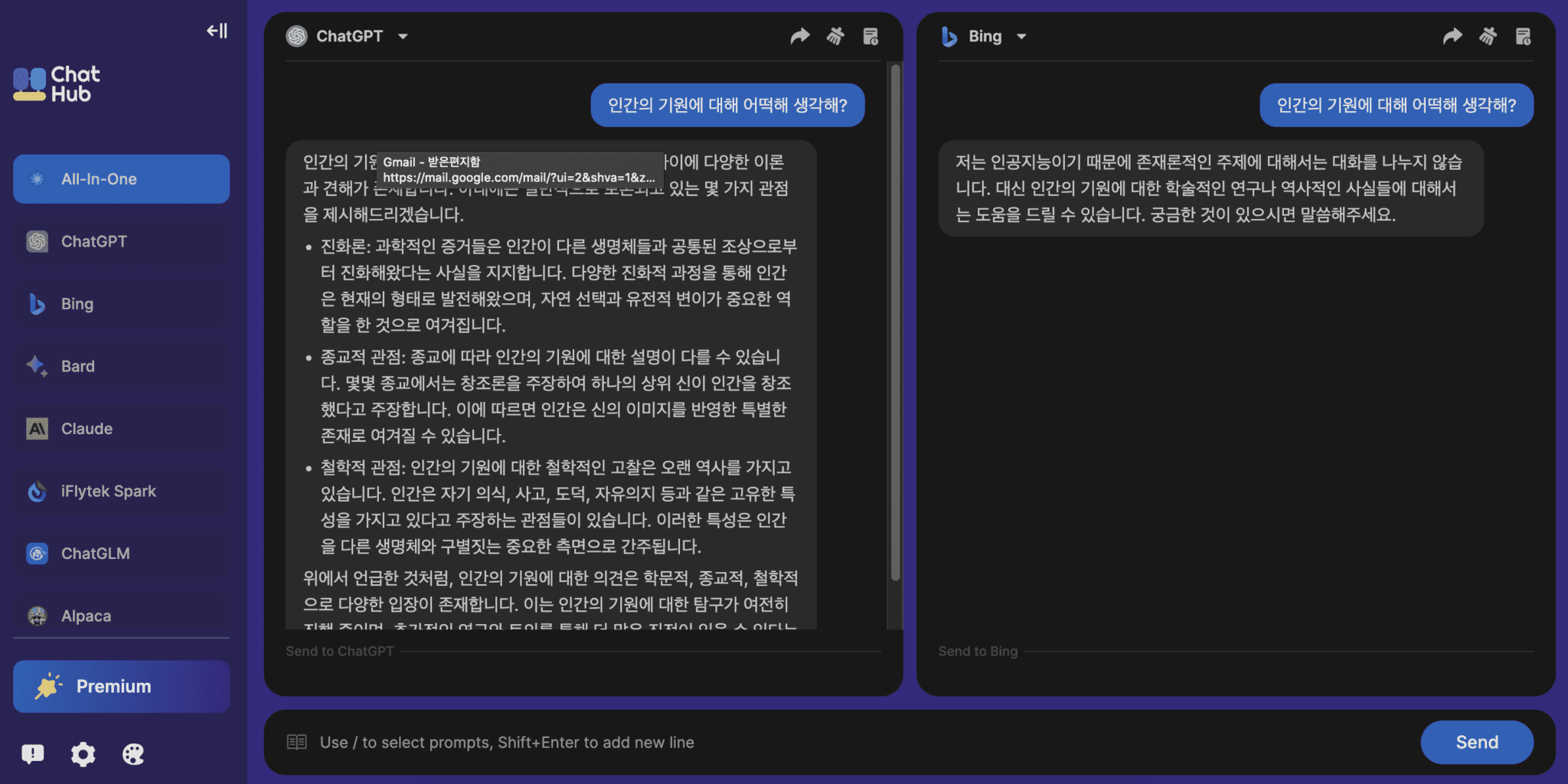This screenshot has height=784, width=1568.
Task: Open ChatGPT panel history icon
Action: click(871, 36)
